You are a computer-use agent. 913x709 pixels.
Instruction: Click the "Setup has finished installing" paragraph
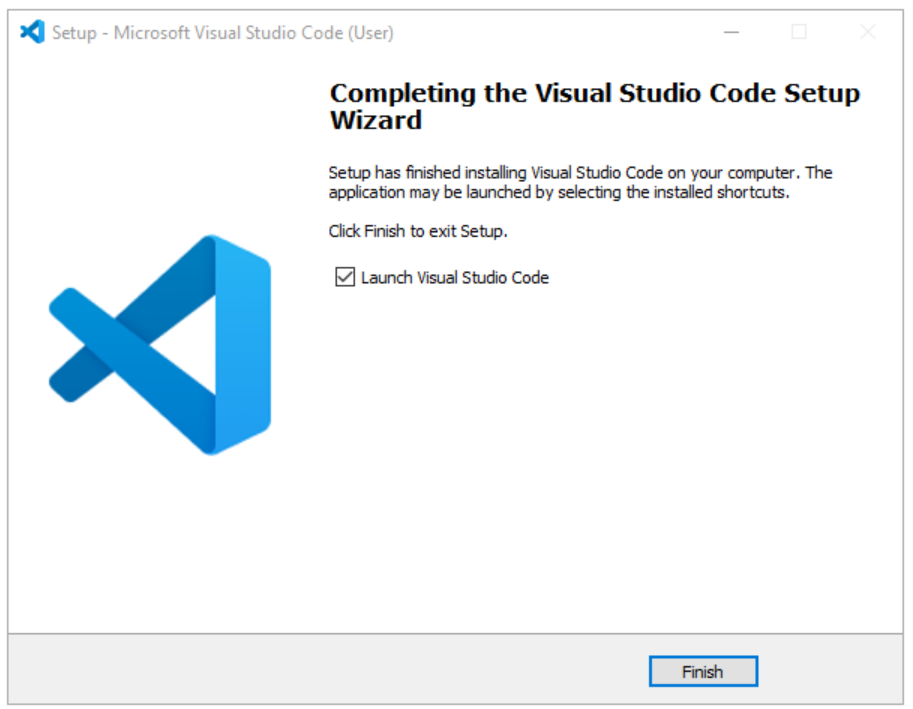tap(581, 182)
